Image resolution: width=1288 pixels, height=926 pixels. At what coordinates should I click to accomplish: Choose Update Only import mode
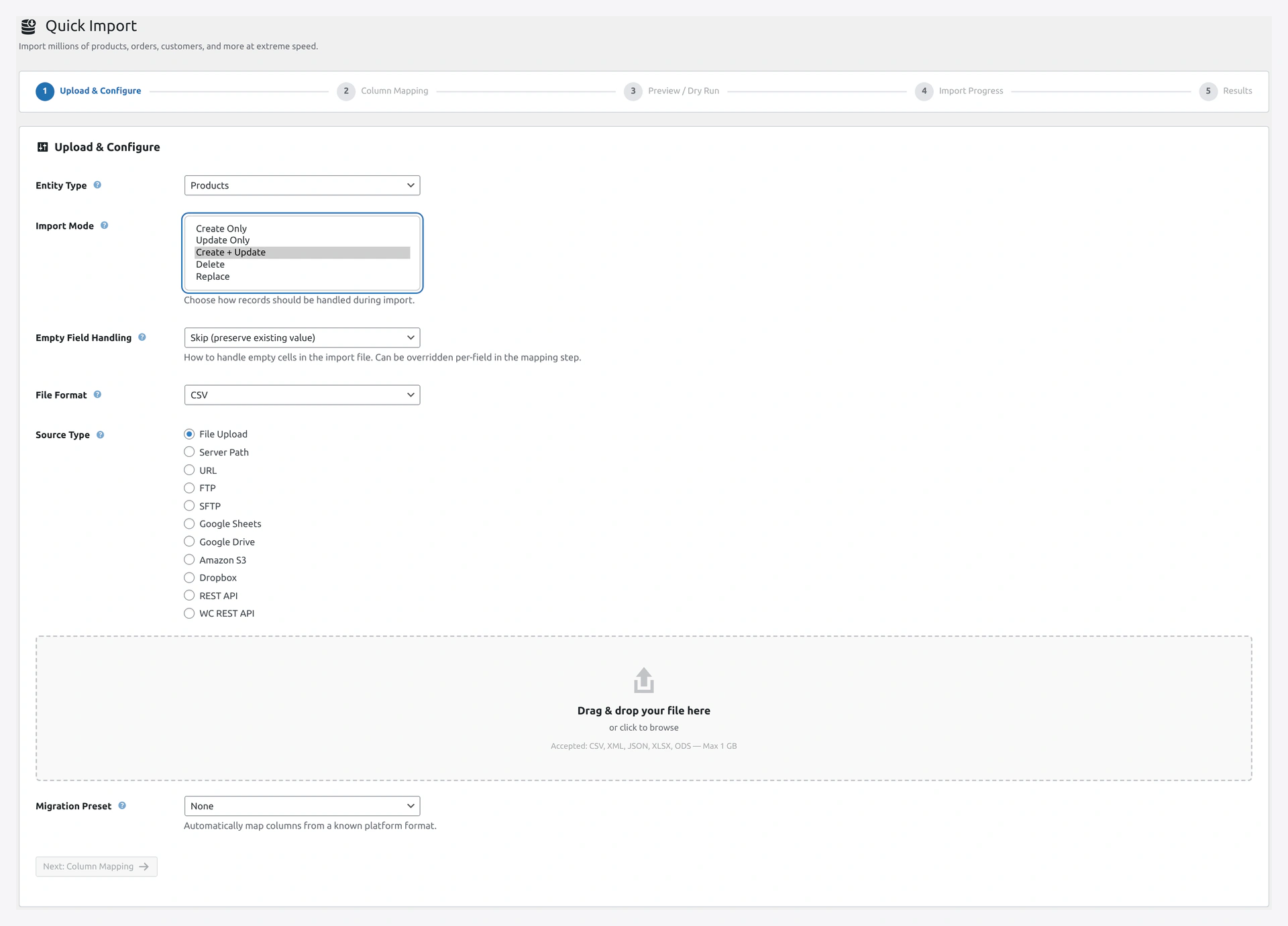[x=302, y=240]
